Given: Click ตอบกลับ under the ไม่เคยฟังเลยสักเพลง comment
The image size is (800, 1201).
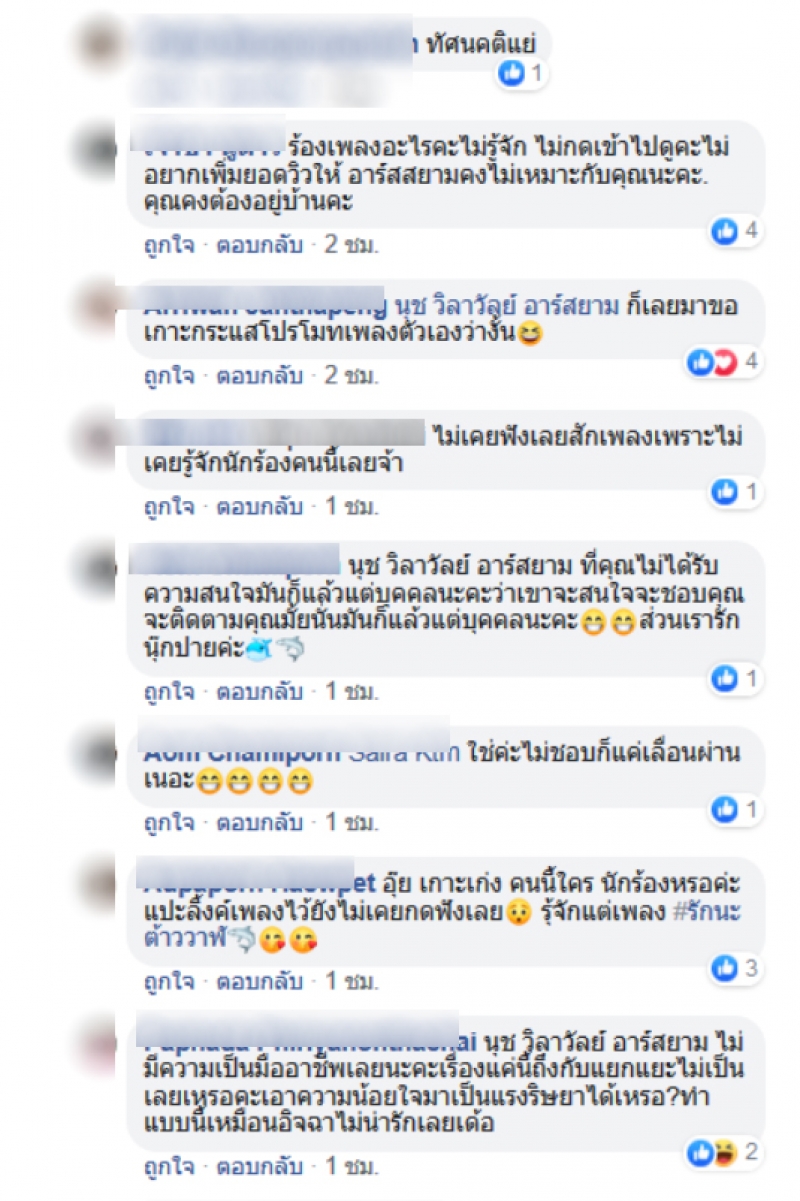Looking at the screenshot, I should tap(260, 506).
